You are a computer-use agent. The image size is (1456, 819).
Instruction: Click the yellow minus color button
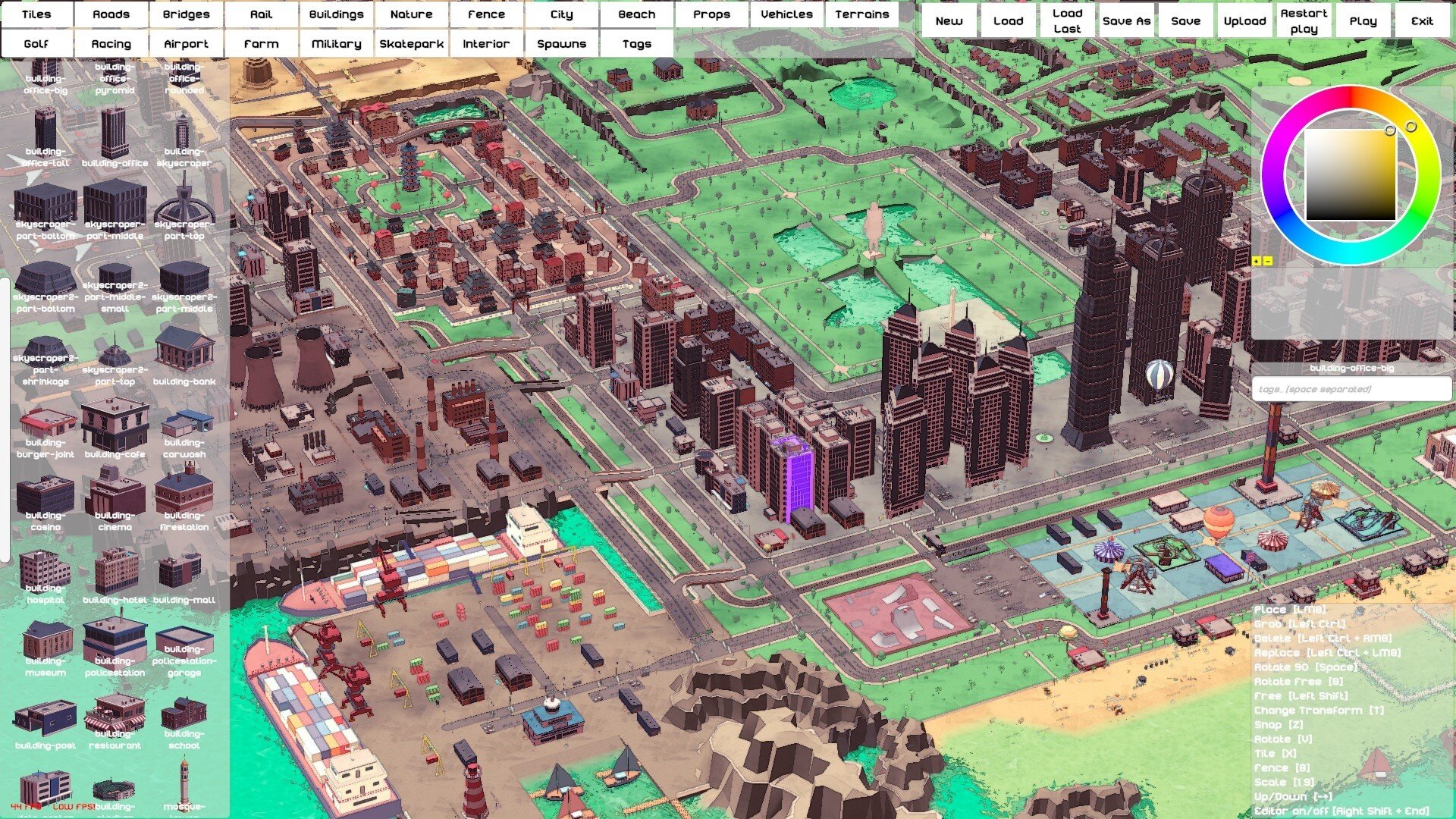click(1269, 262)
